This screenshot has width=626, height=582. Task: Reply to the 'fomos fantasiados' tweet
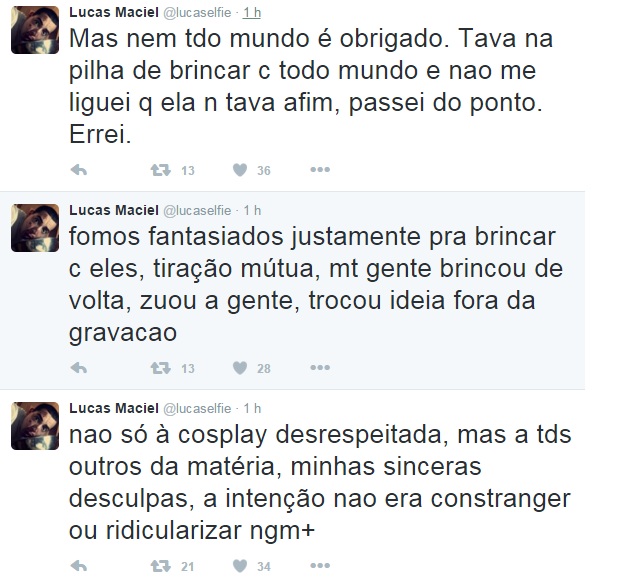(x=79, y=368)
